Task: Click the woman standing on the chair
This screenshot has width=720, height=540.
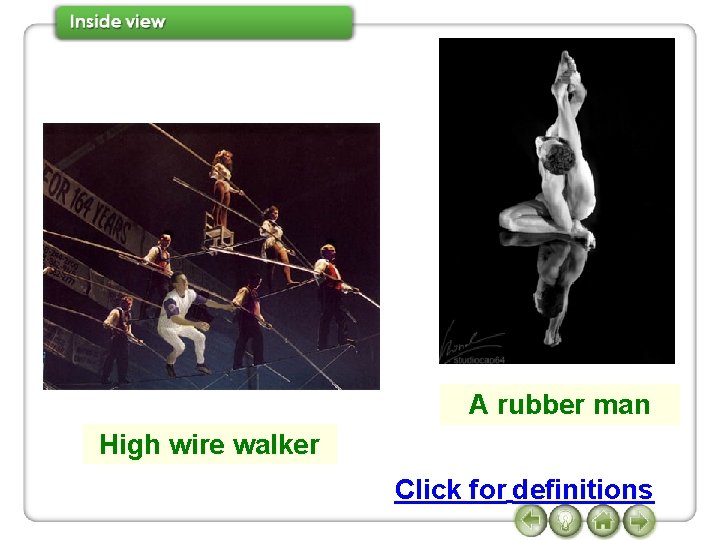Action: tap(223, 186)
